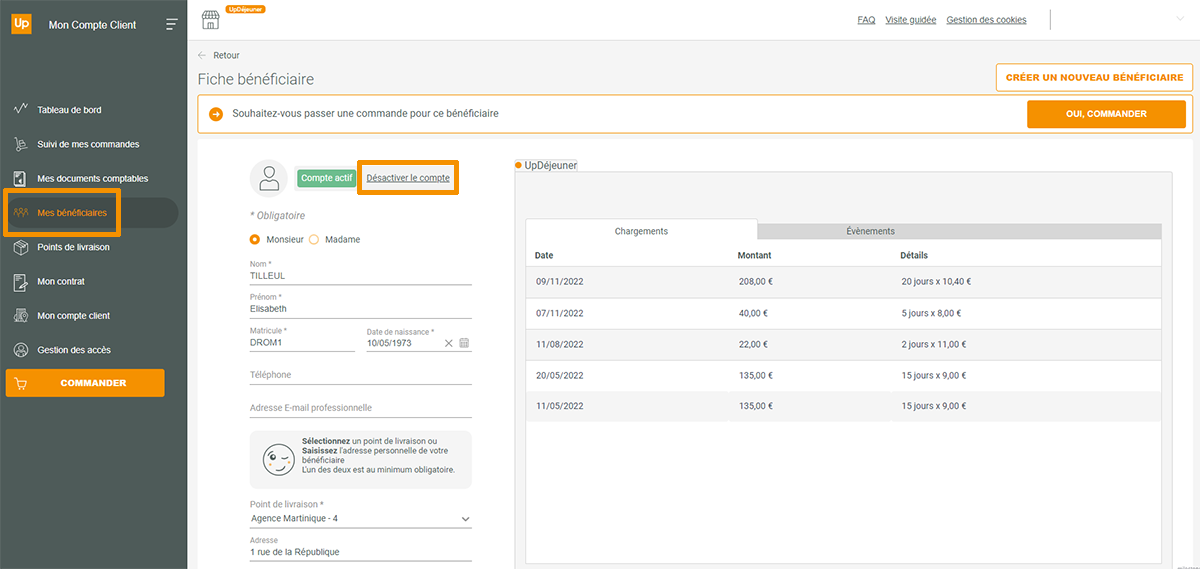Viewport: 1200px width, 569px height.
Task: Click the Points de livraison box icon
Action: coord(20,247)
